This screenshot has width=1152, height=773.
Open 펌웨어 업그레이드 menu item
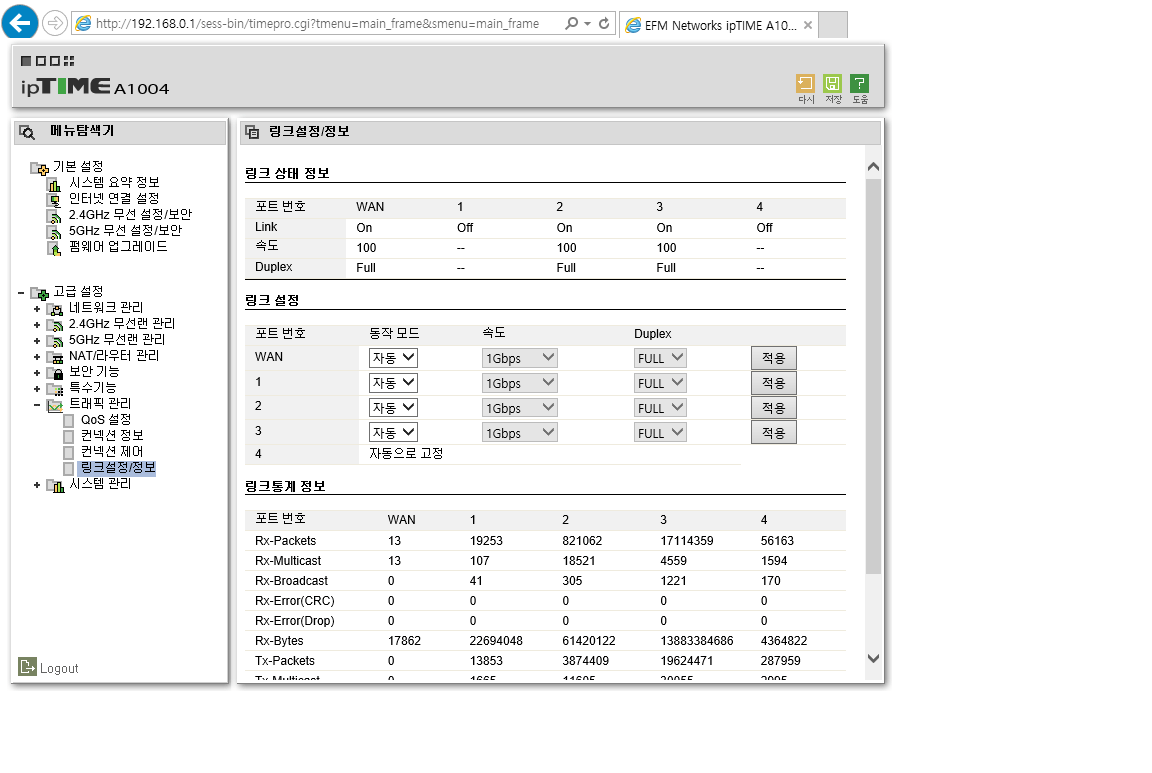(118, 247)
